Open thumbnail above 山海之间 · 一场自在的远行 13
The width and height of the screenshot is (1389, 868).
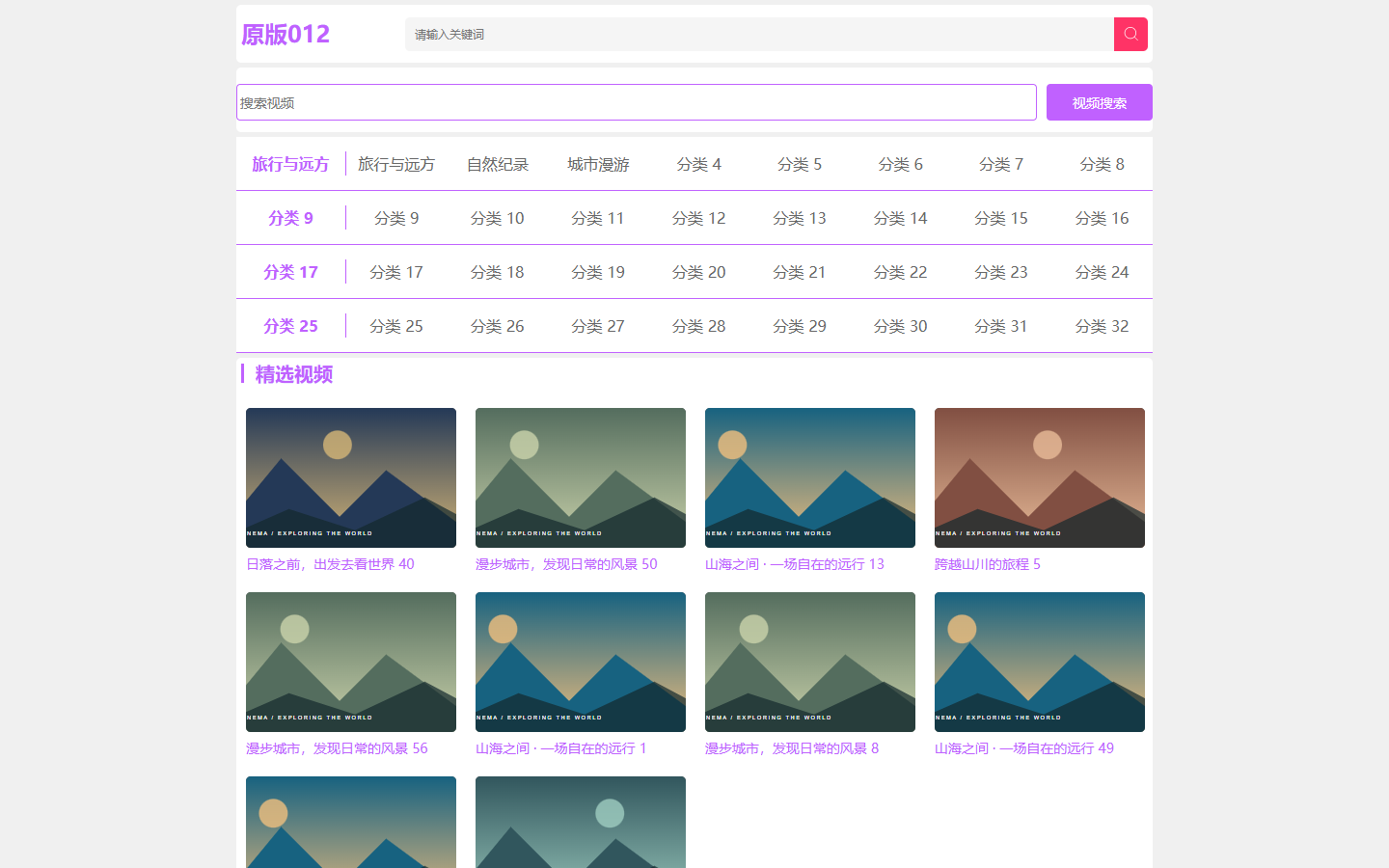click(810, 477)
